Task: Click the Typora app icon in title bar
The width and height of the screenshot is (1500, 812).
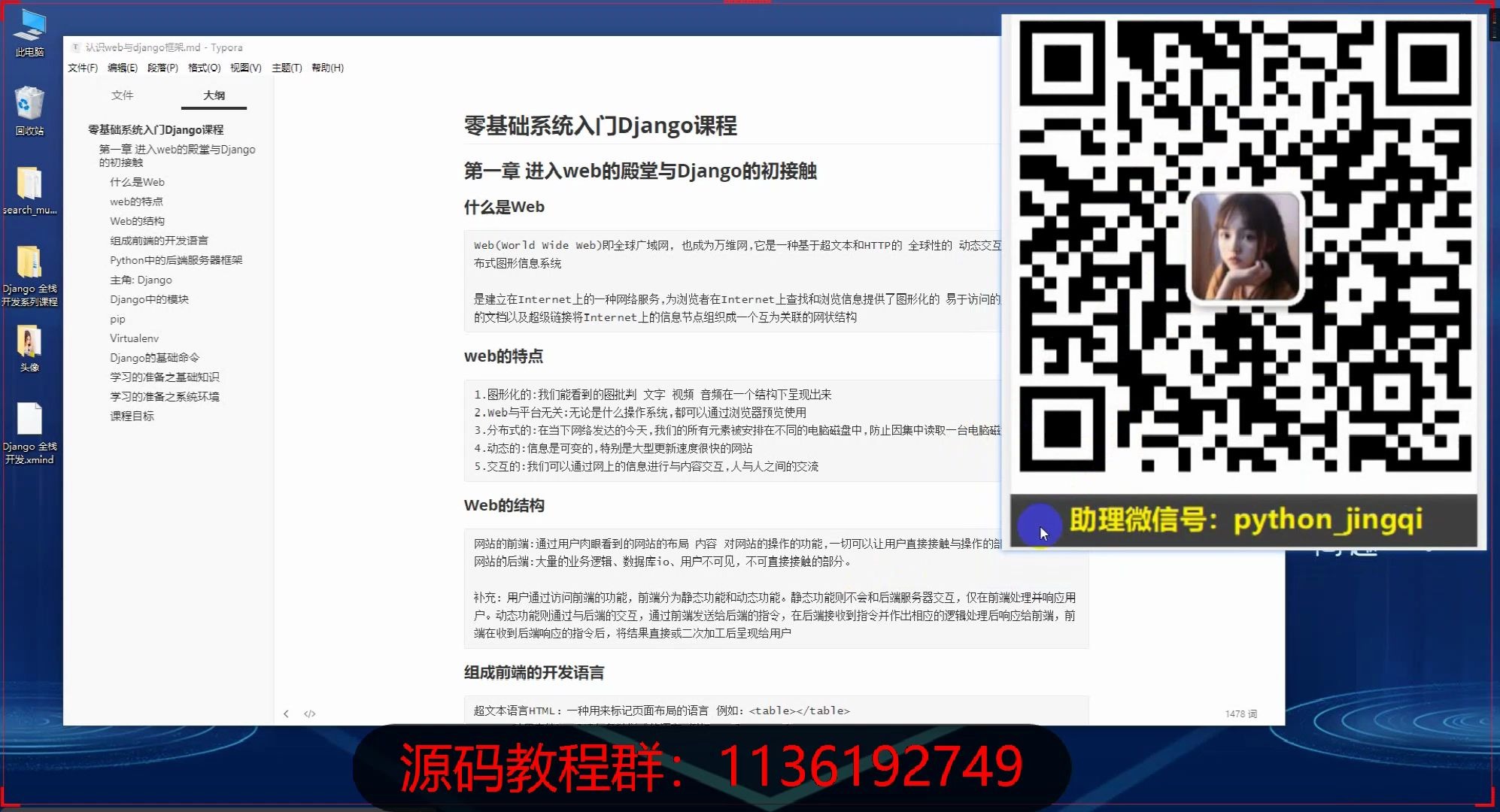Action: tap(75, 47)
